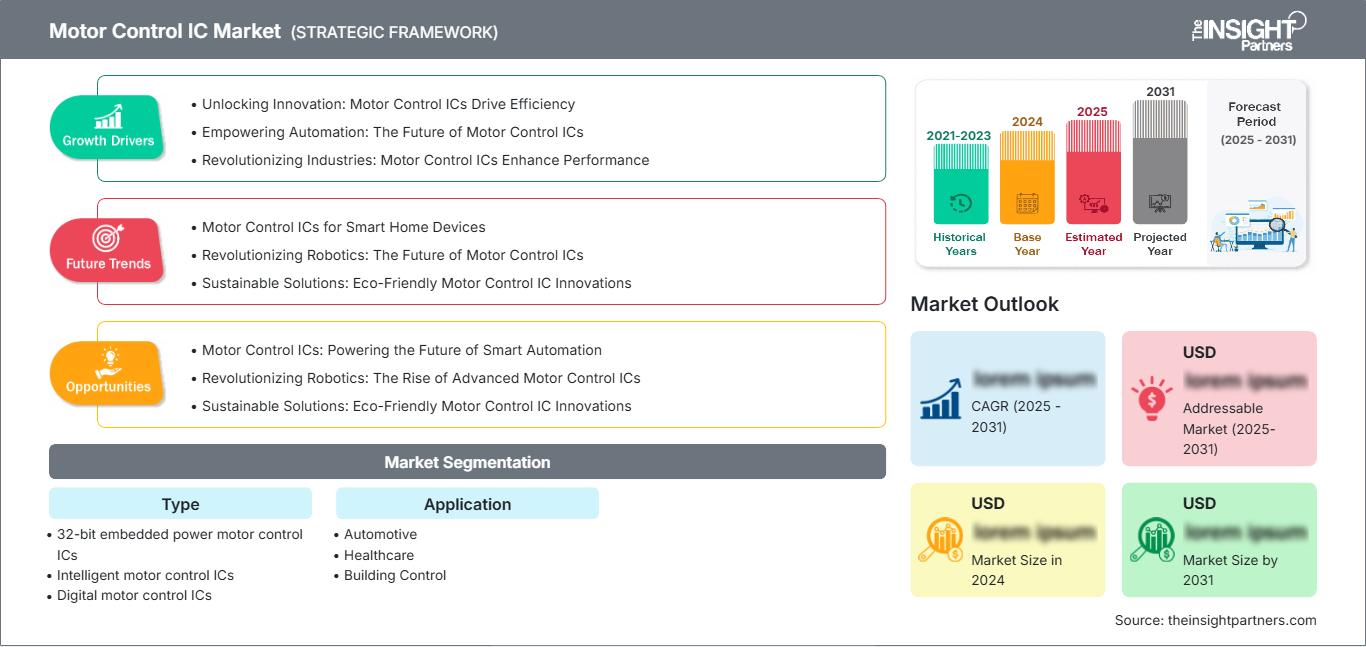Click Sustainable Solutions bullet under Opportunities
Image resolution: width=1366 pixels, height=647 pixels.
tap(416, 406)
